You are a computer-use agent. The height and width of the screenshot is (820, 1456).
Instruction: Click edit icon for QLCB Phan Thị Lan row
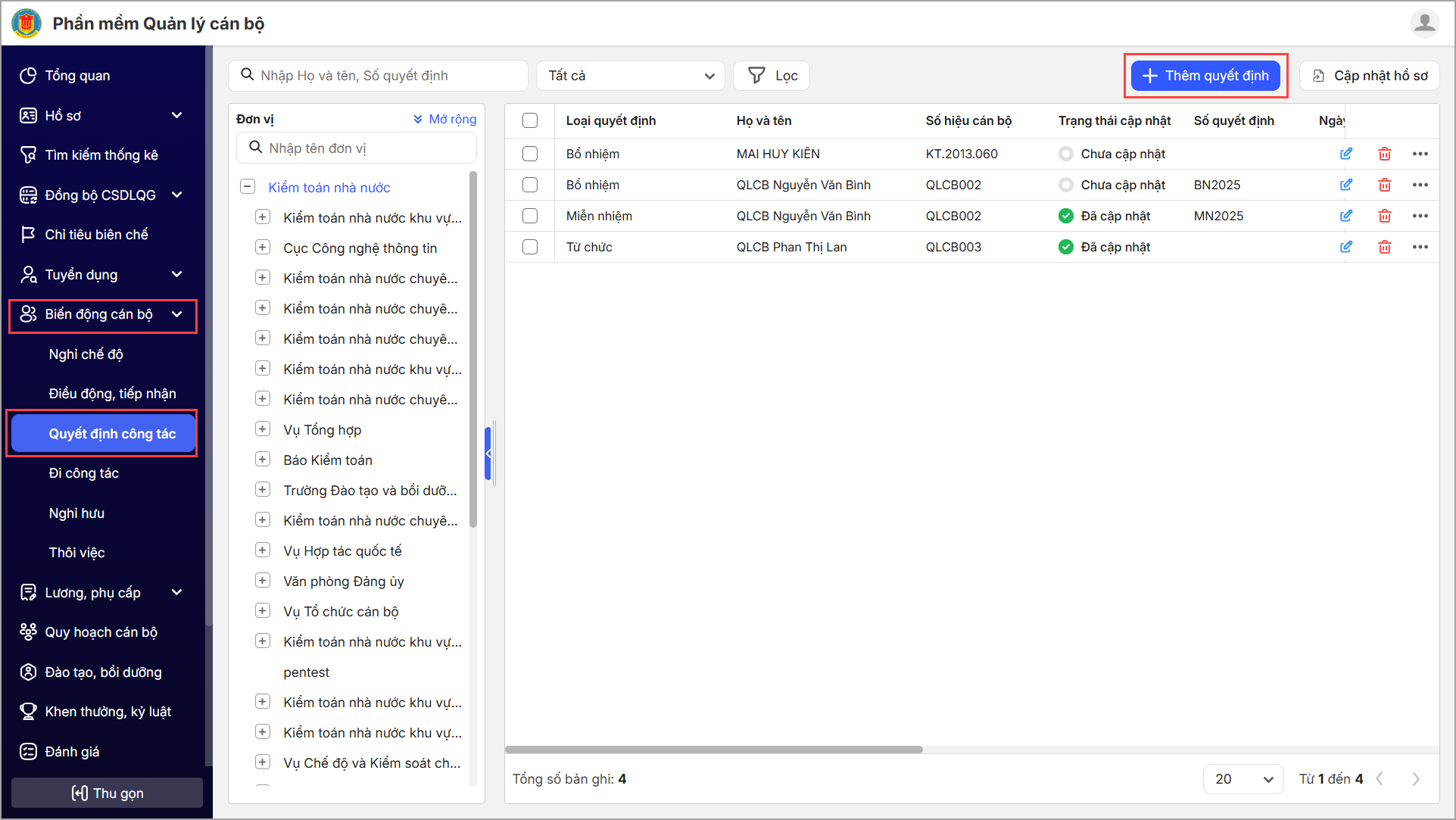[x=1345, y=247]
